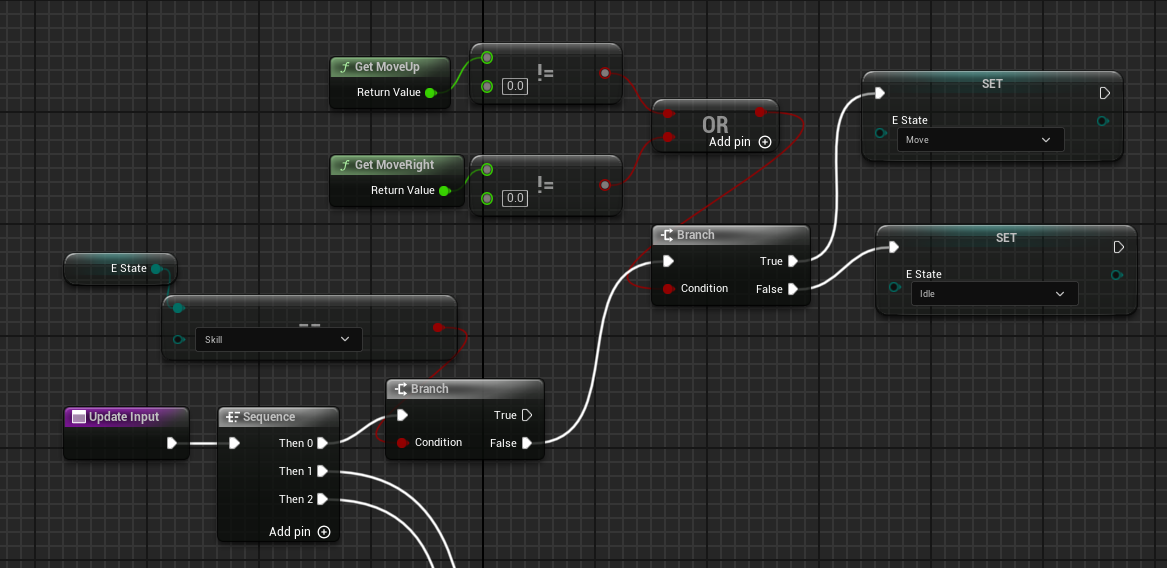Click the == node boolean output pin
The image size is (1167, 568).
click(438, 328)
